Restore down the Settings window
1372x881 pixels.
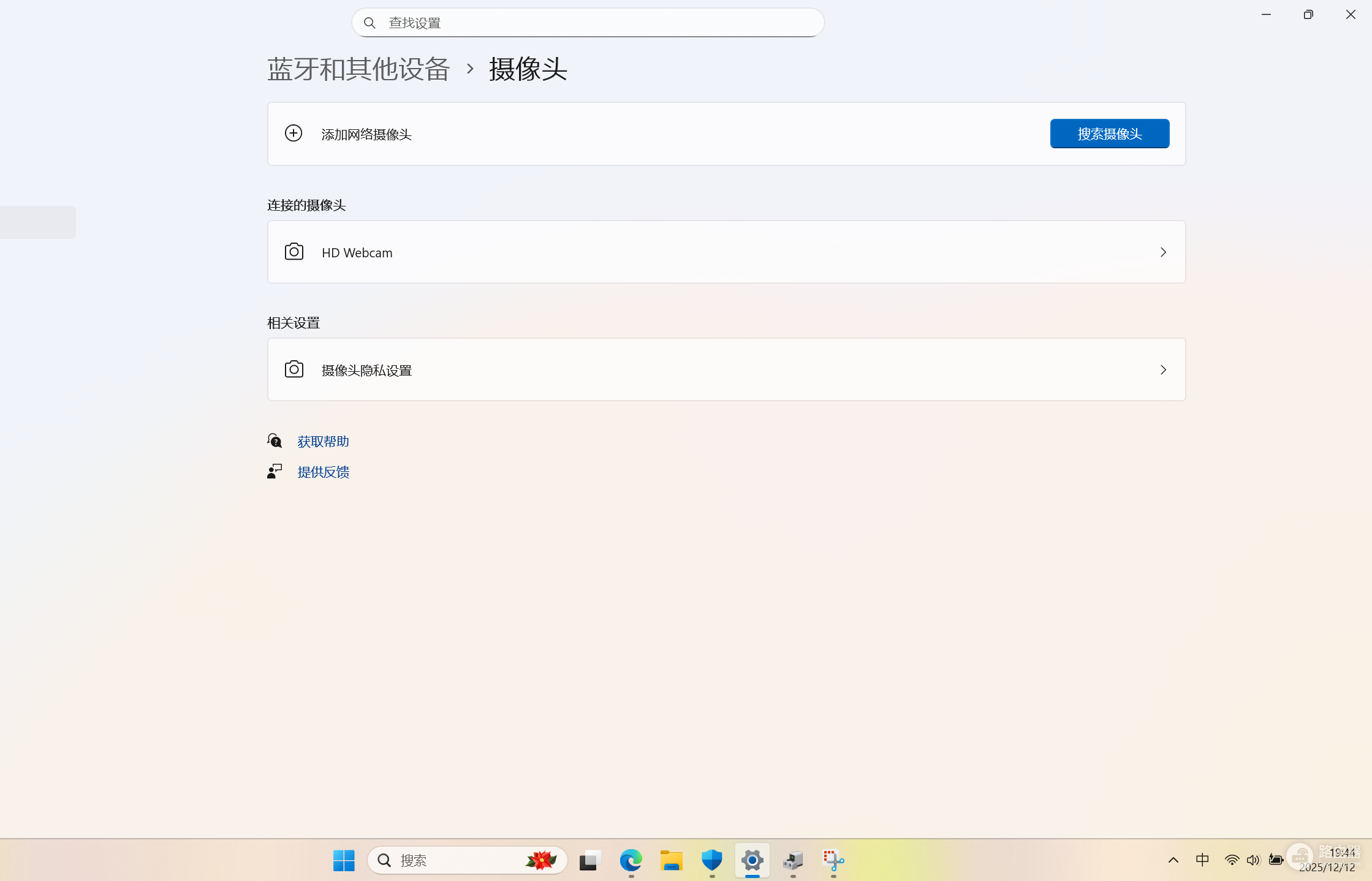(1308, 15)
